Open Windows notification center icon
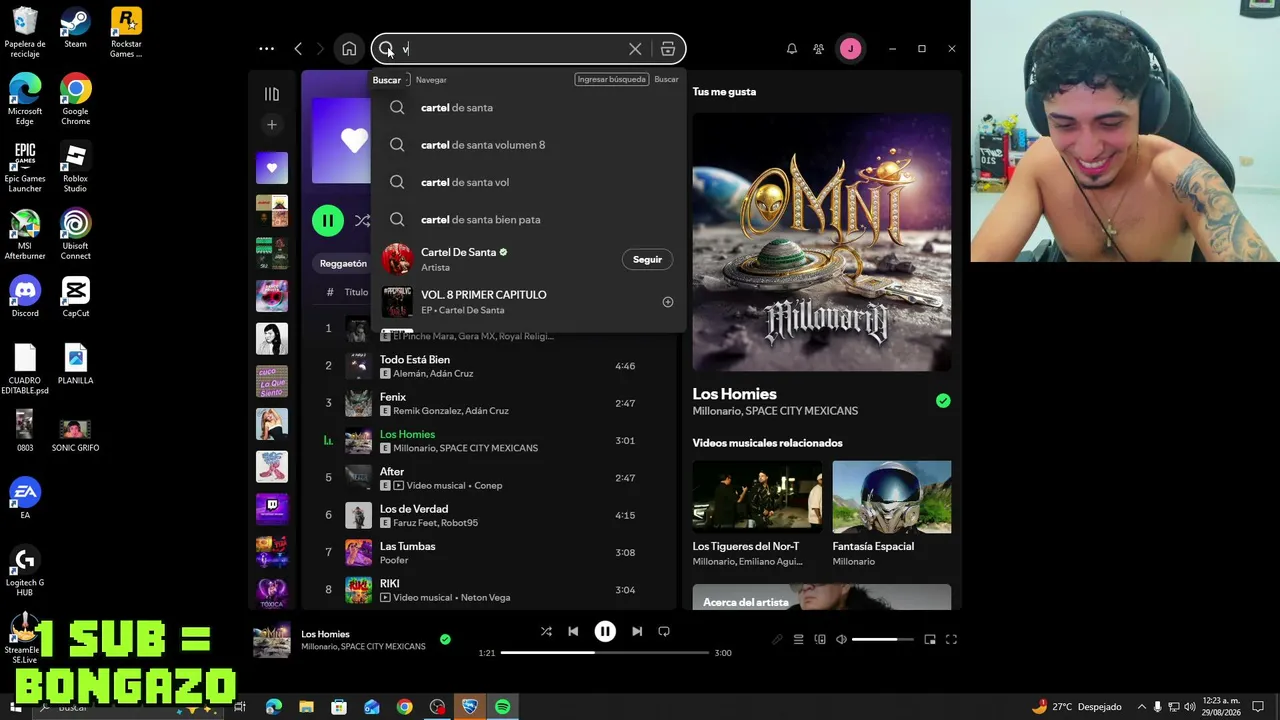Screen dimensions: 1280x720 [1259, 707]
